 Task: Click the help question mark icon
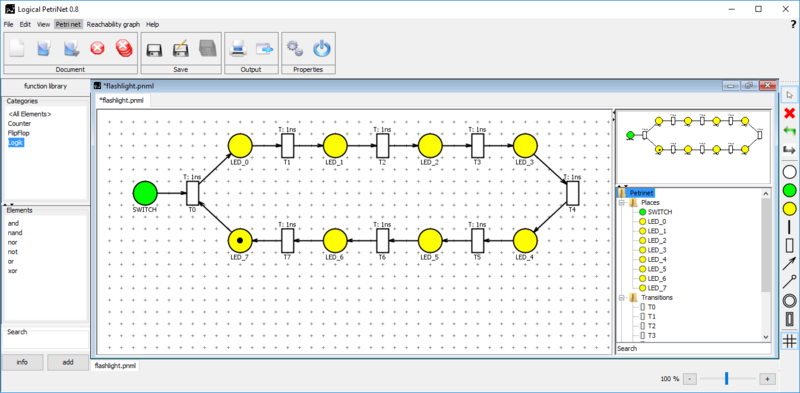click(793, 24)
